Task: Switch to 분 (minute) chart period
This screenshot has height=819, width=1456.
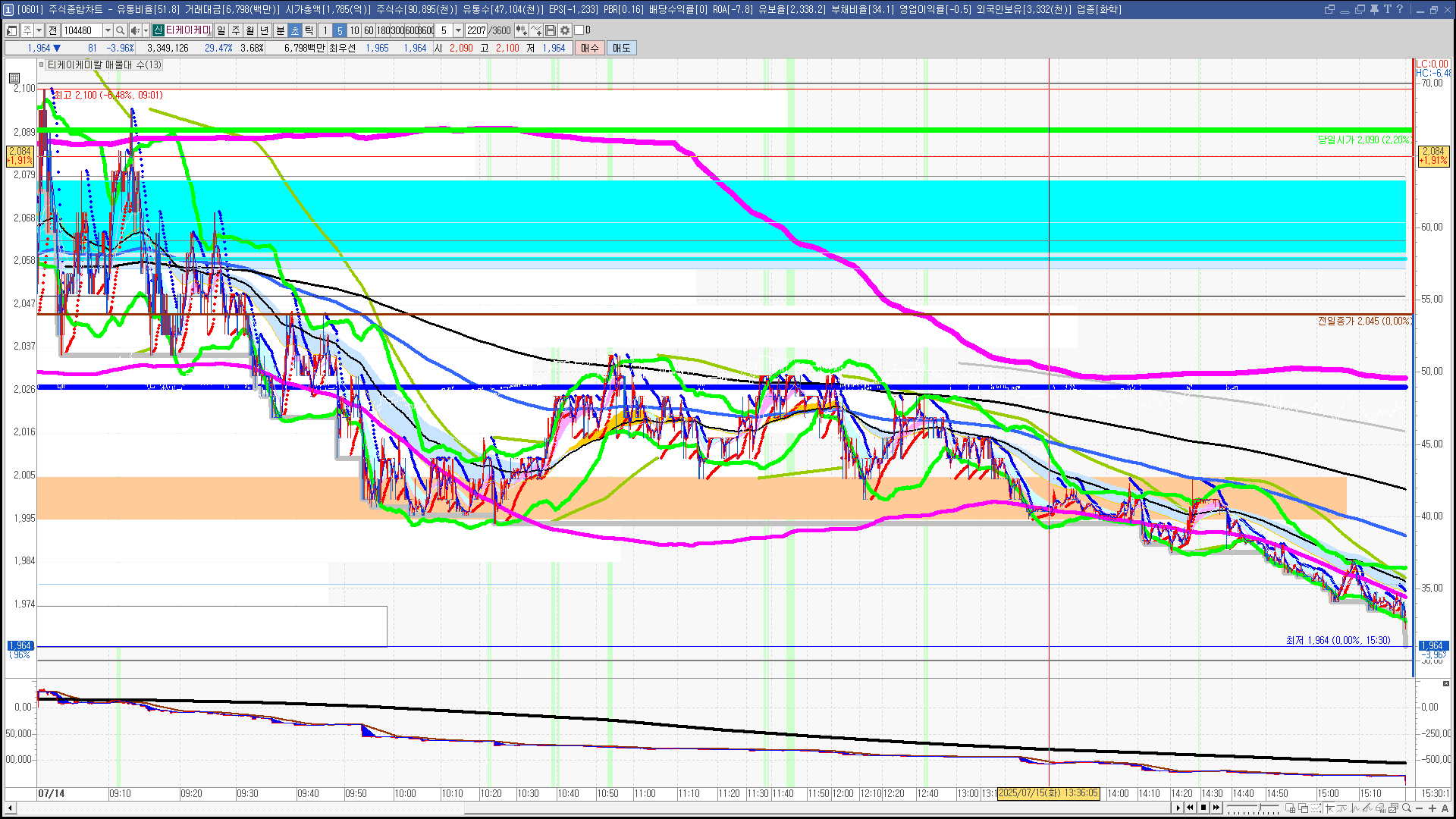Action: [280, 30]
